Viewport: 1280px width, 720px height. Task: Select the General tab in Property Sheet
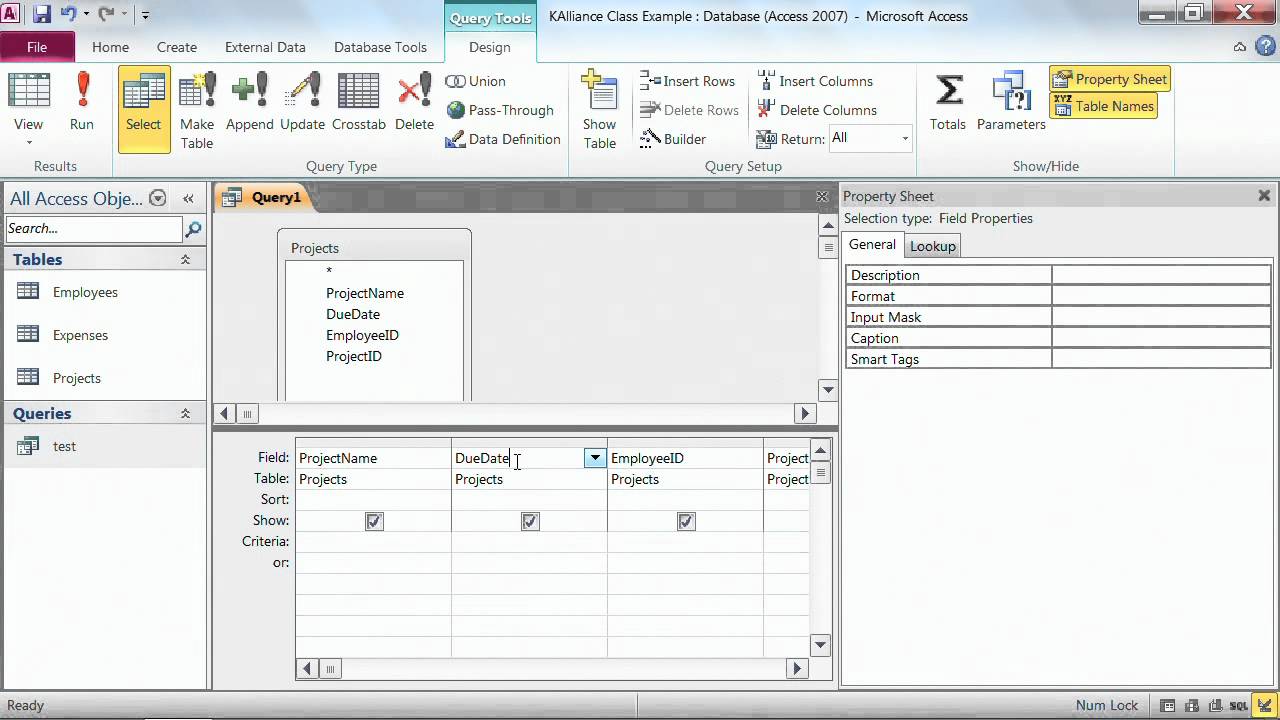pos(873,245)
